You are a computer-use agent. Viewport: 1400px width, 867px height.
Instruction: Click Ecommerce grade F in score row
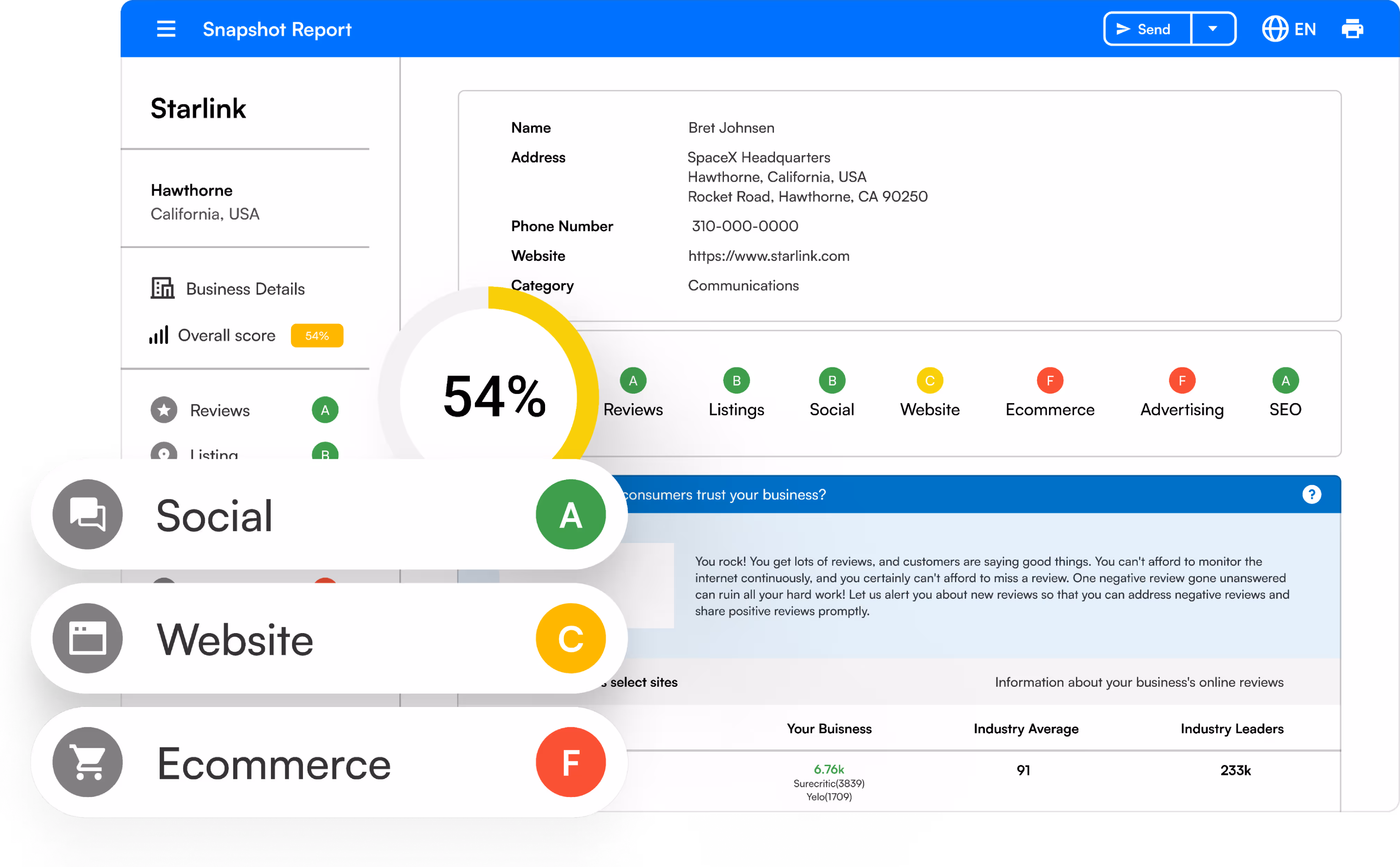pos(1050,380)
